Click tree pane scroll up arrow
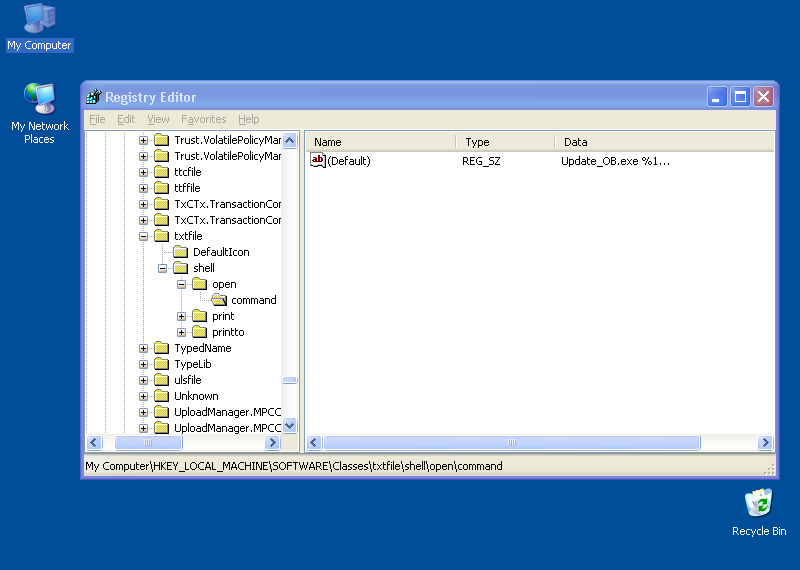Viewport: 800px width, 570px height. point(289,140)
